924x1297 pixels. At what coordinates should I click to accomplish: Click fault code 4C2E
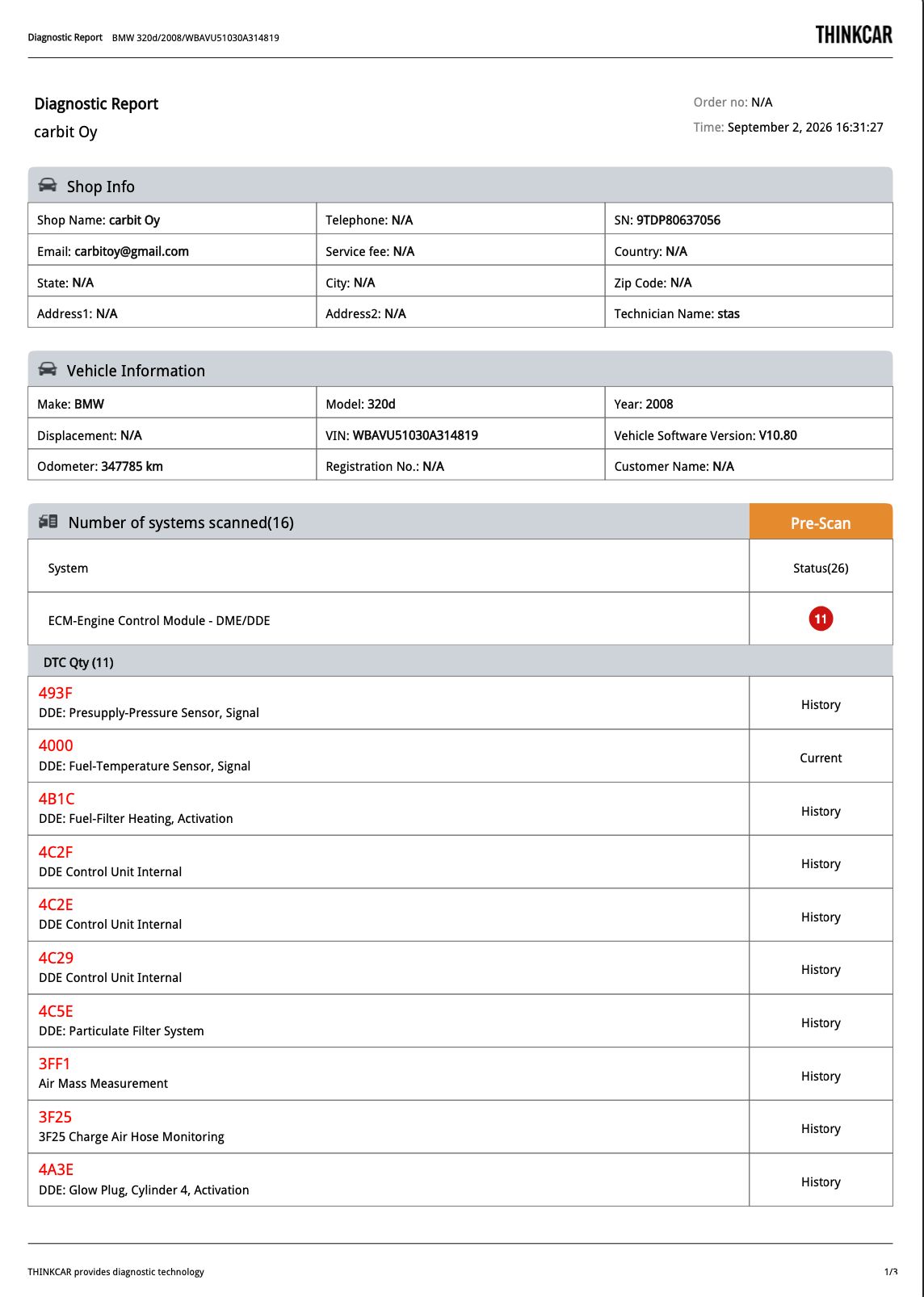(x=56, y=905)
